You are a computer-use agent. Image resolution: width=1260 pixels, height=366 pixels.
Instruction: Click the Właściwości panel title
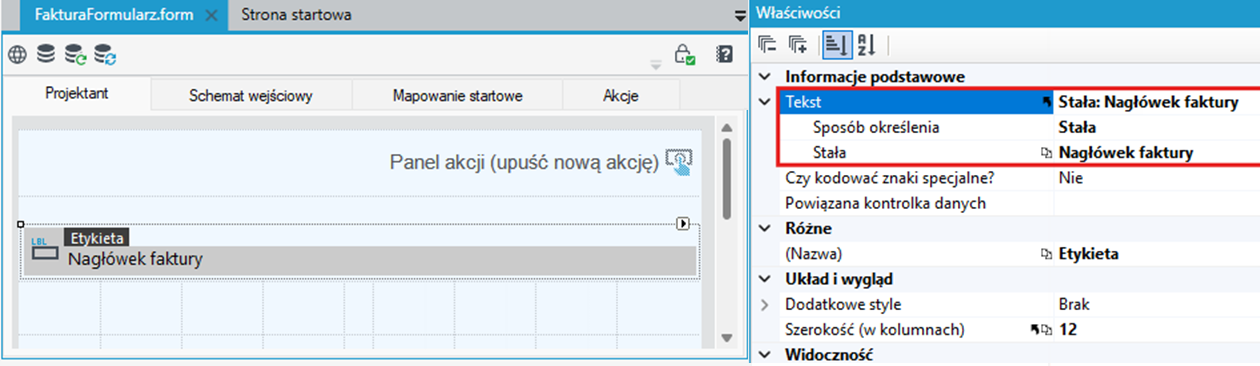click(x=798, y=13)
